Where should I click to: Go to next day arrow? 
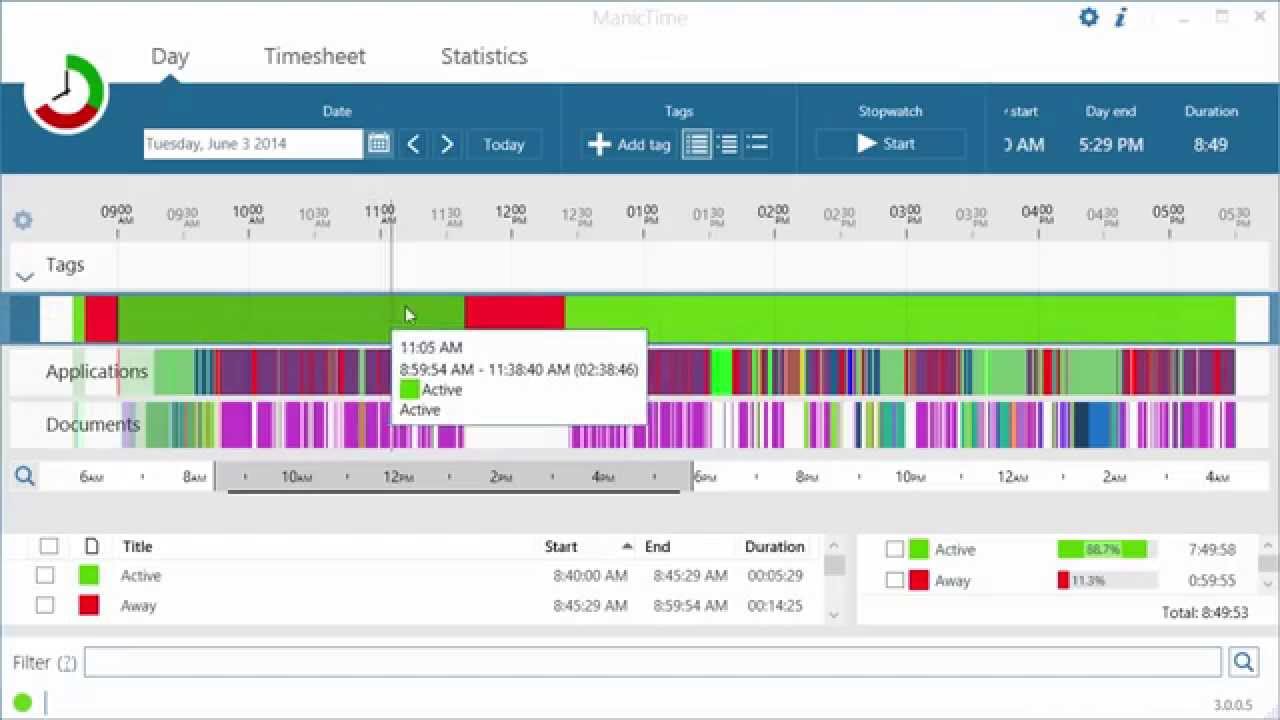click(x=447, y=144)
